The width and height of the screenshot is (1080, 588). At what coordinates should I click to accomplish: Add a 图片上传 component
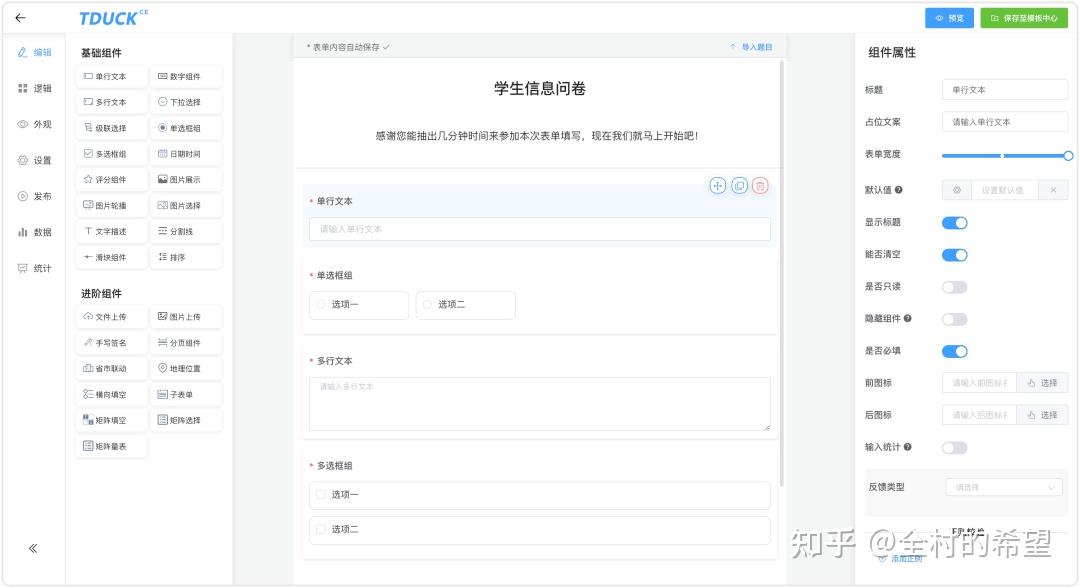[x=186, y=317]
